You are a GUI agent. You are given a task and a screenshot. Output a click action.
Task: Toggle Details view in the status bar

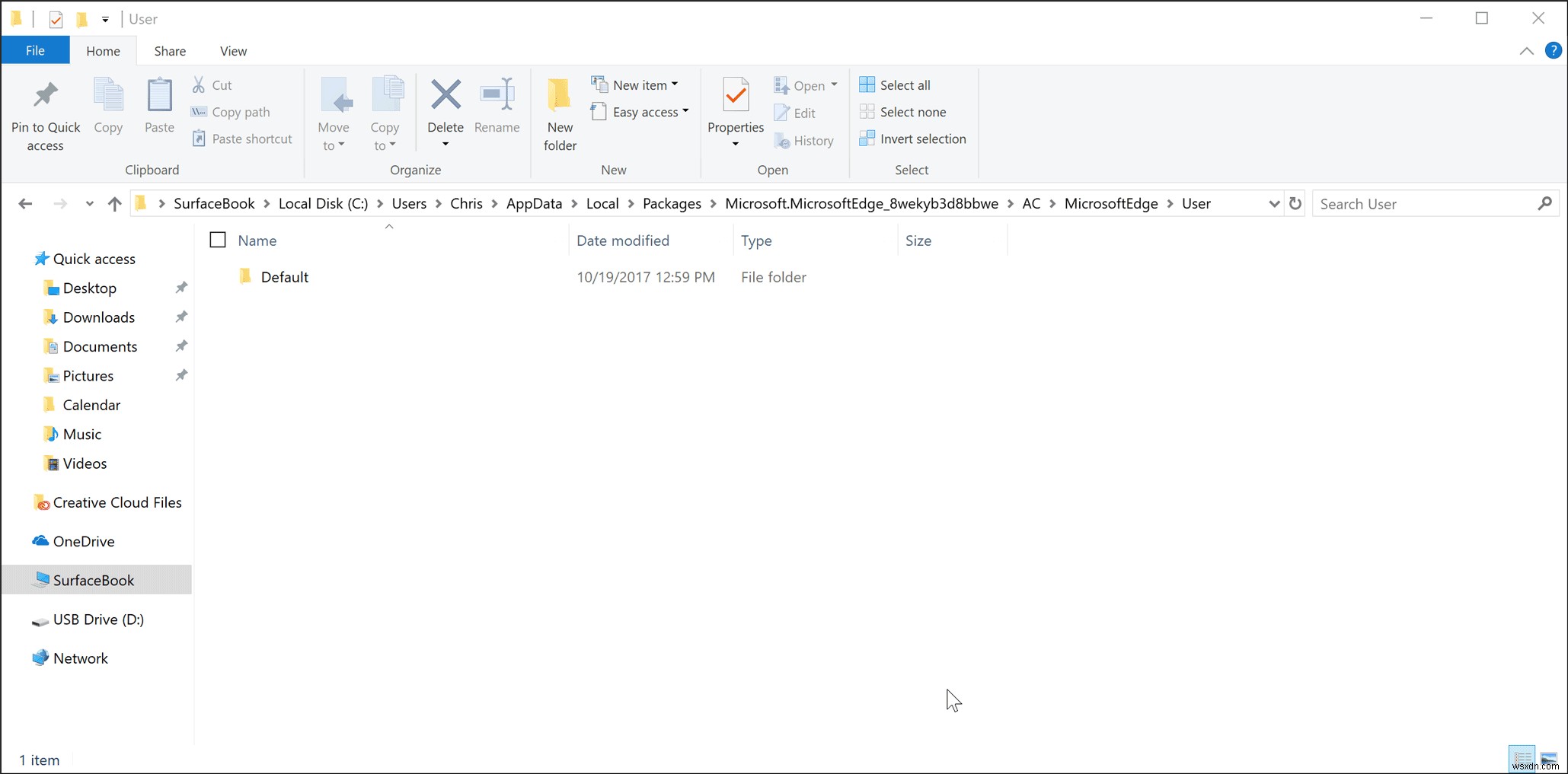[1522, 758]
